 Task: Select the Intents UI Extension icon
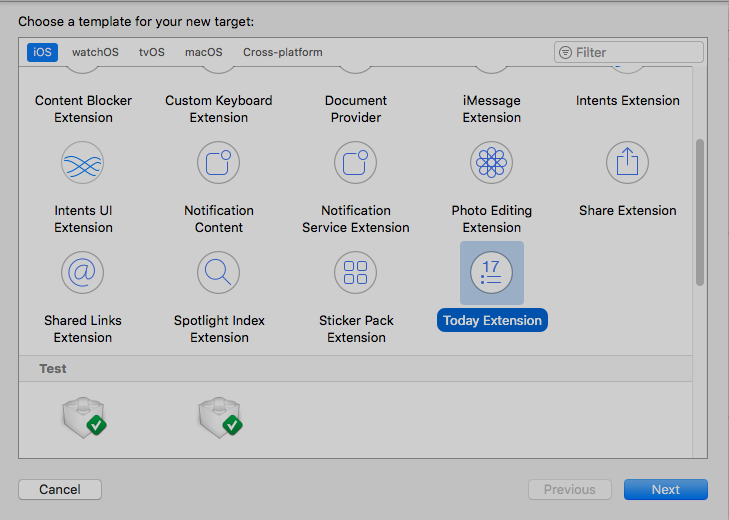coord(83,162)
